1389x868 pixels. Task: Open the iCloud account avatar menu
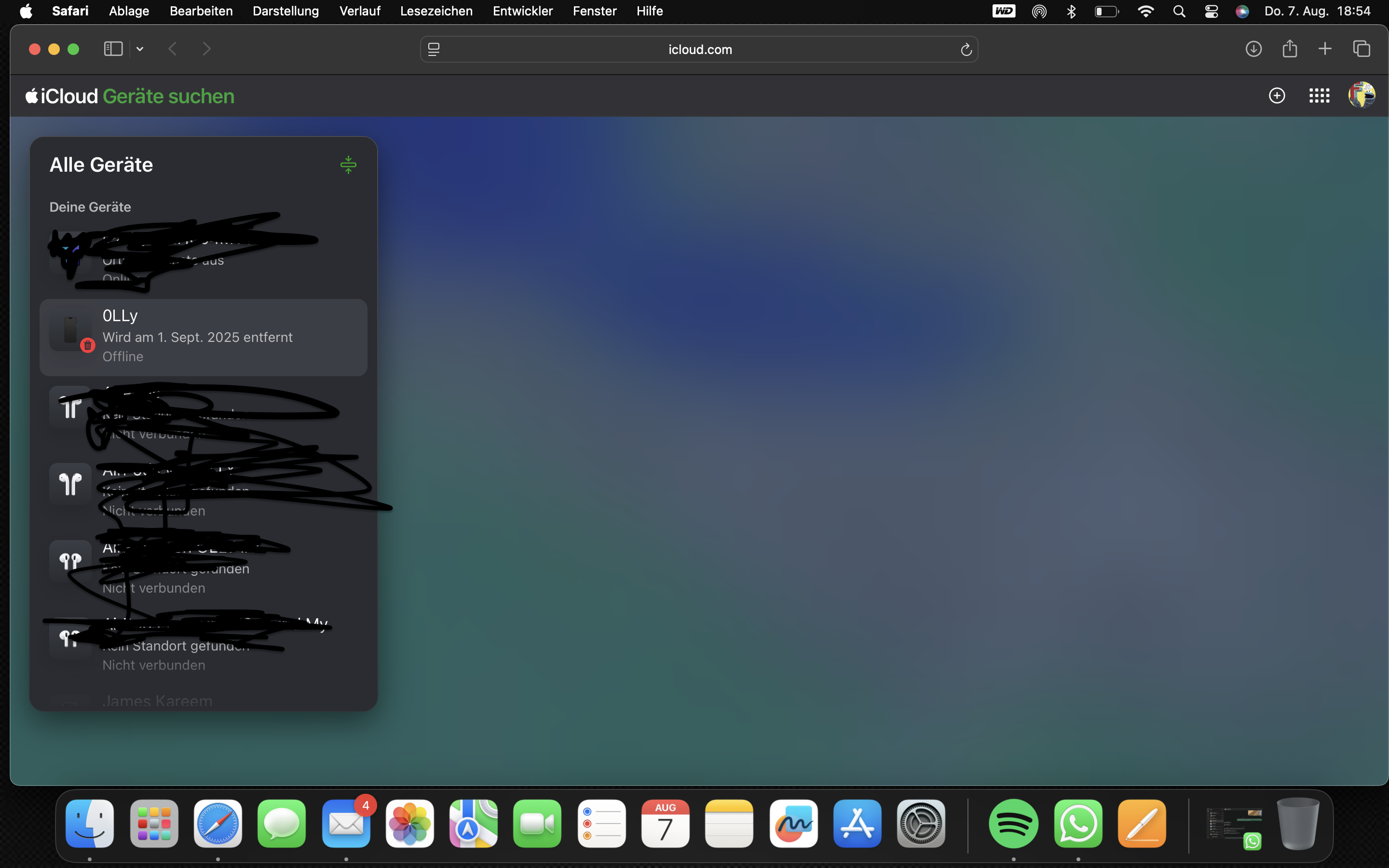click(x=1361, y=95)
